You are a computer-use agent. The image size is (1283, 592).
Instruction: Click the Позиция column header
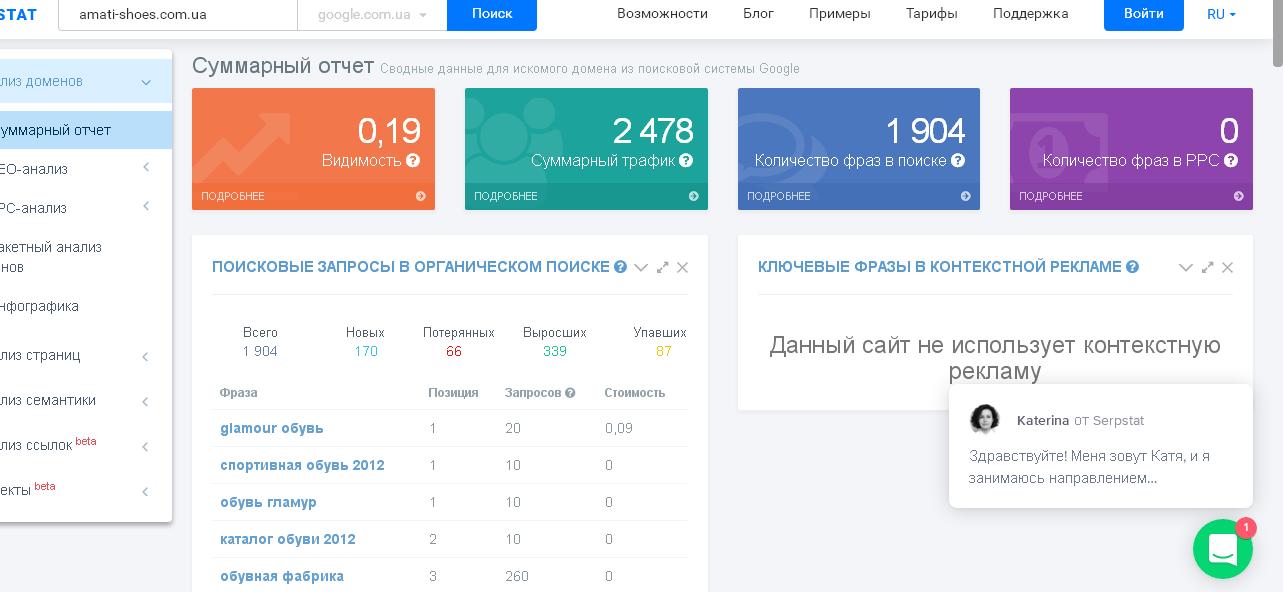pyautogui.click(x=453, y=393)
